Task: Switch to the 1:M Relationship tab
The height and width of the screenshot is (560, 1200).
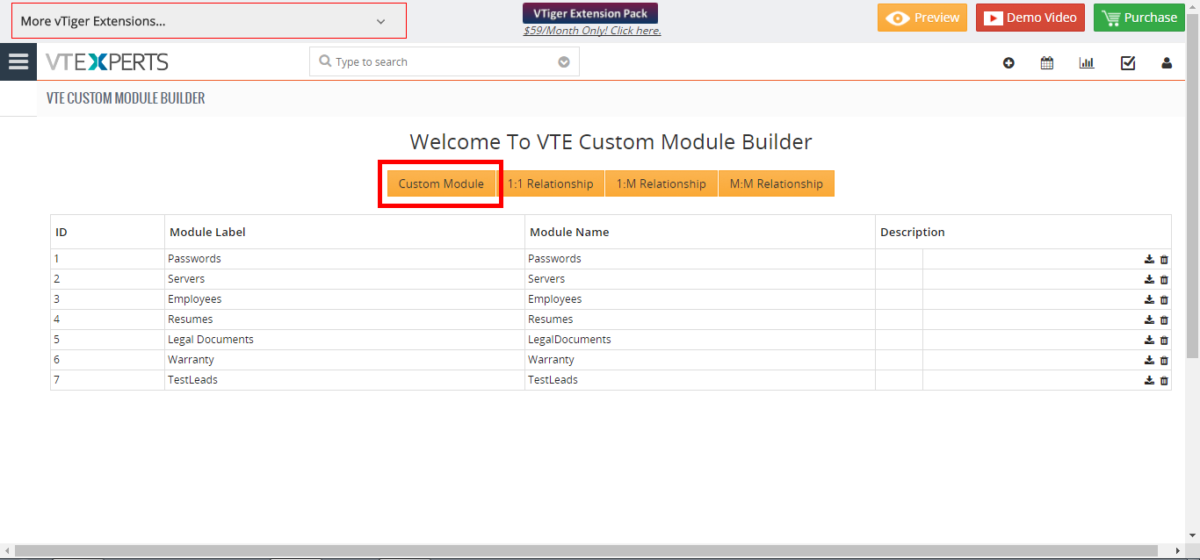Action: (661, 184)
